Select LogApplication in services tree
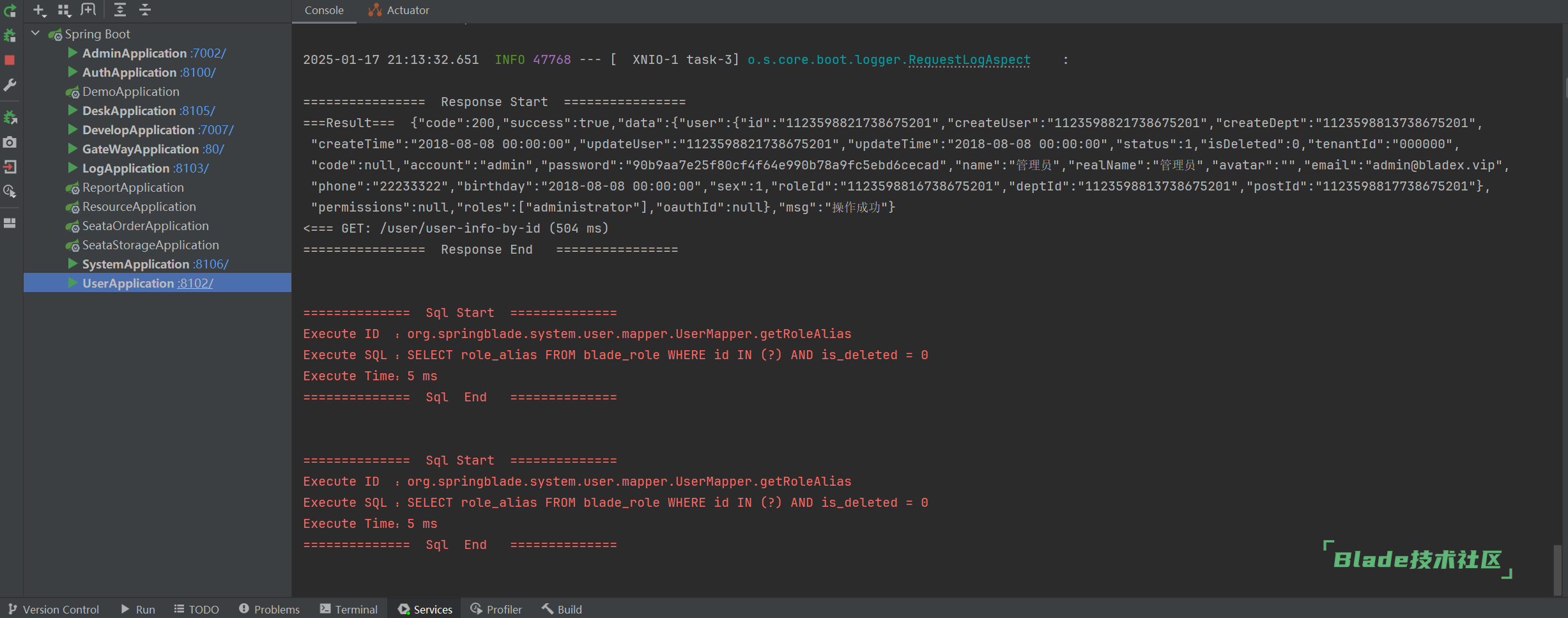The height and width of the screenshot is (618, 1568). (x=126, y=168)
